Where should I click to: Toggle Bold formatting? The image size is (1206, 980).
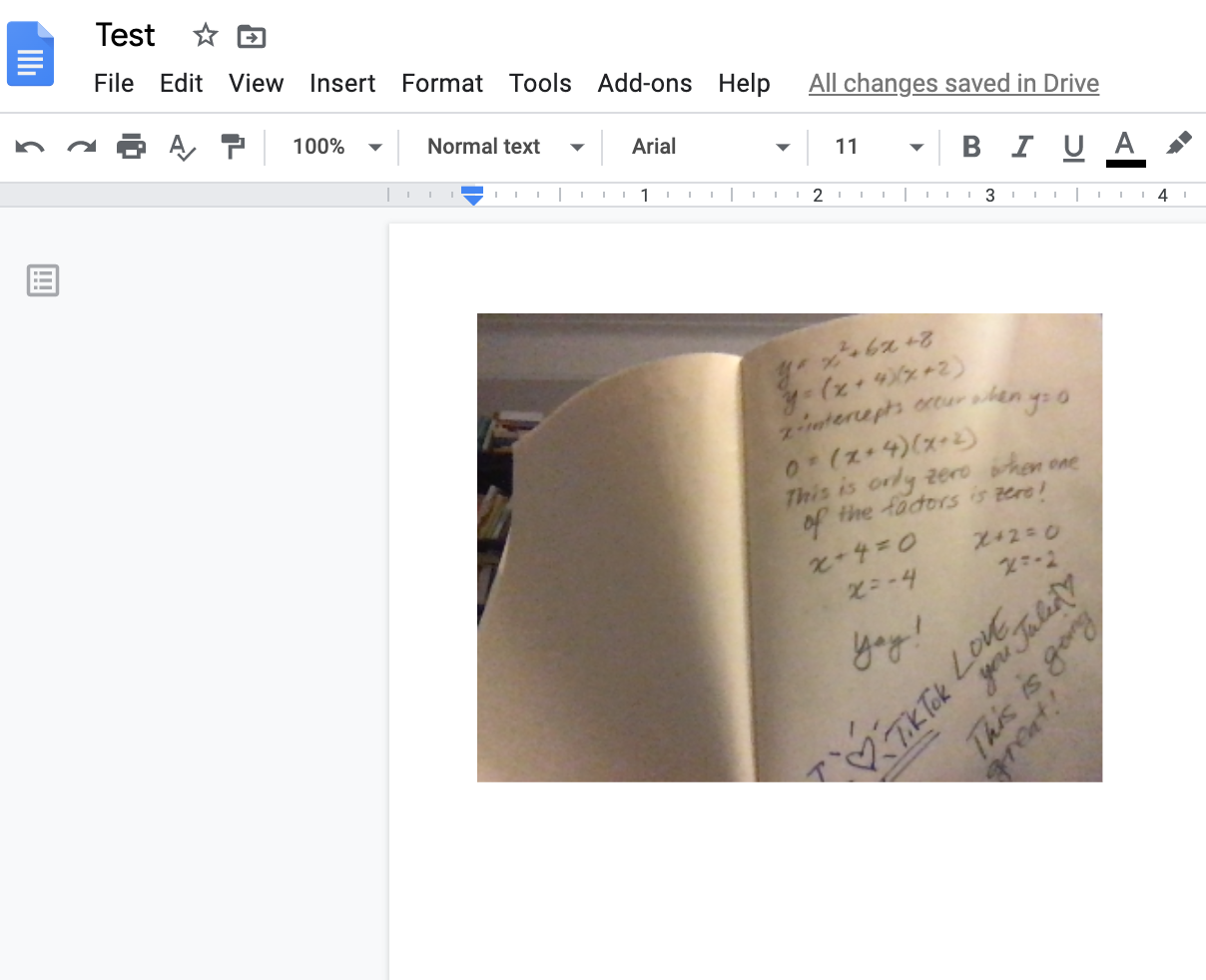click(970, 148)
